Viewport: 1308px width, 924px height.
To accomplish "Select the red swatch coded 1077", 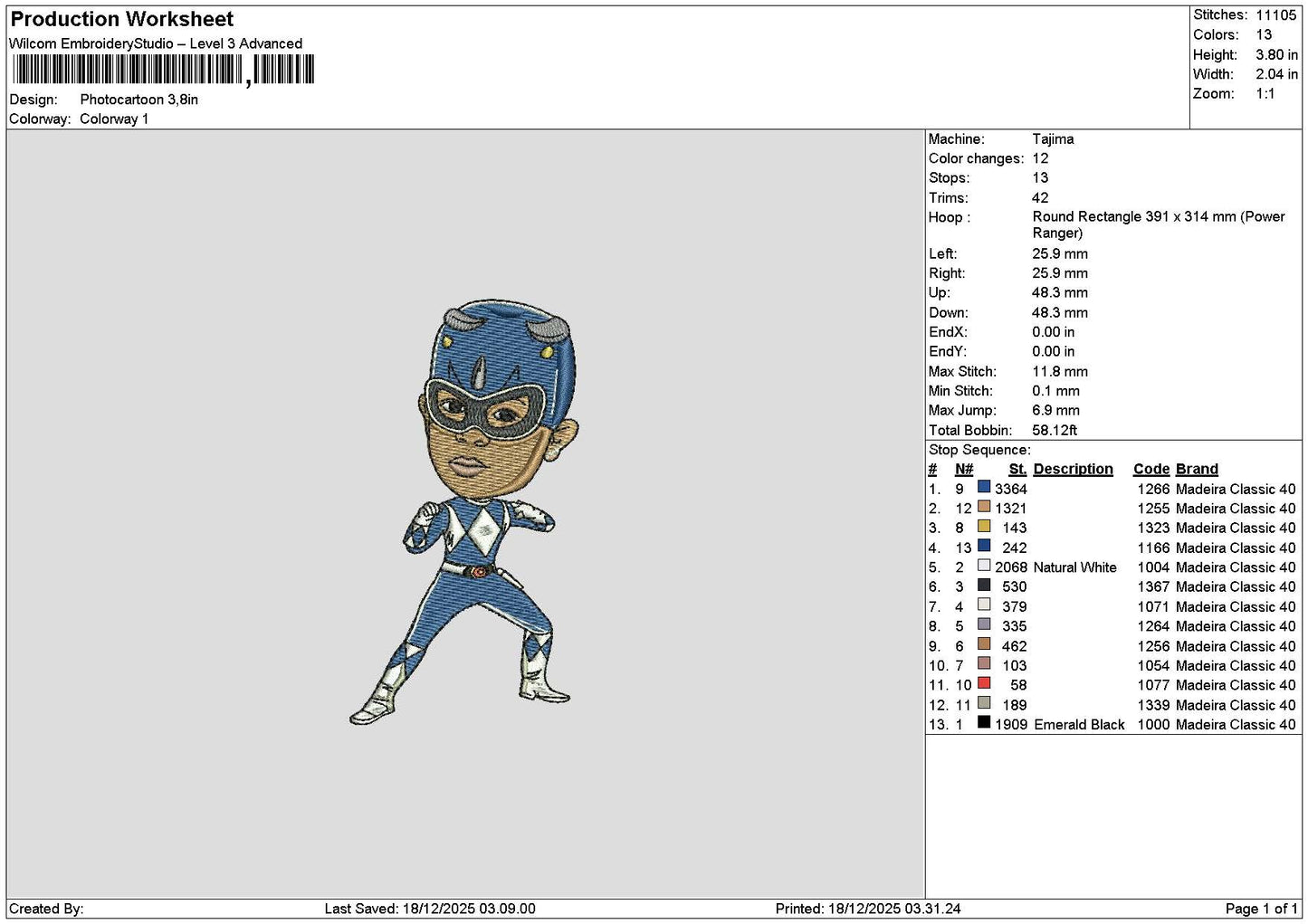I will pyautogui.click(x=983, y=684).
